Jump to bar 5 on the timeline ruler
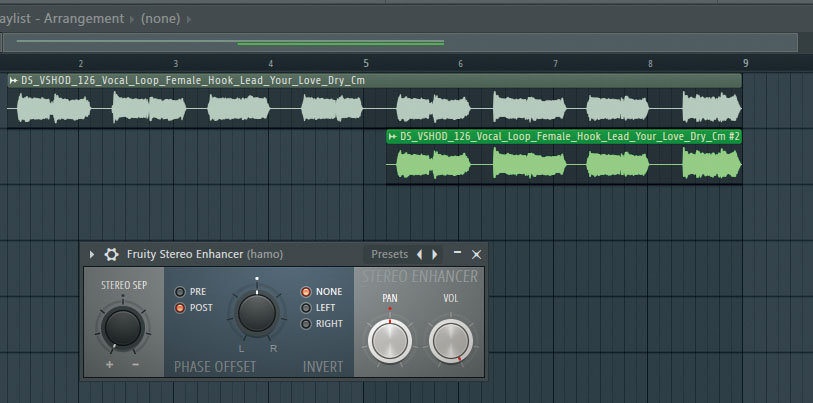 click(x=366, y=64)
